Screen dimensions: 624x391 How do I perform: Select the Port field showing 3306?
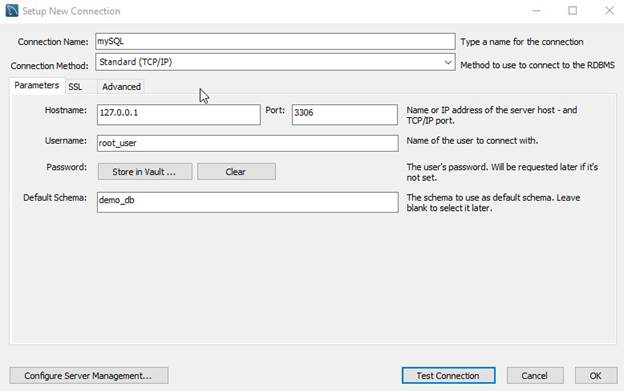point(345,115)
